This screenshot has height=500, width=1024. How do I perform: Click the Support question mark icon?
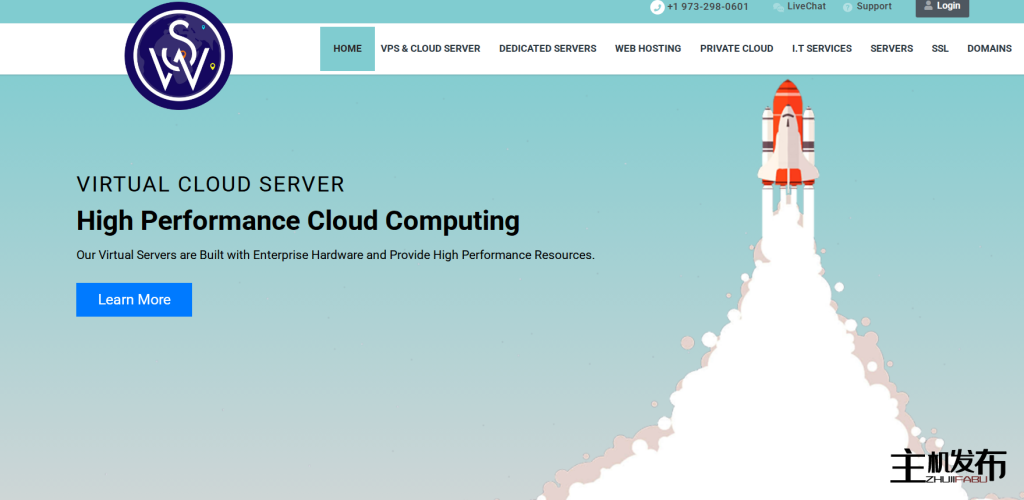pyautogui.click(x=848, y=7)
